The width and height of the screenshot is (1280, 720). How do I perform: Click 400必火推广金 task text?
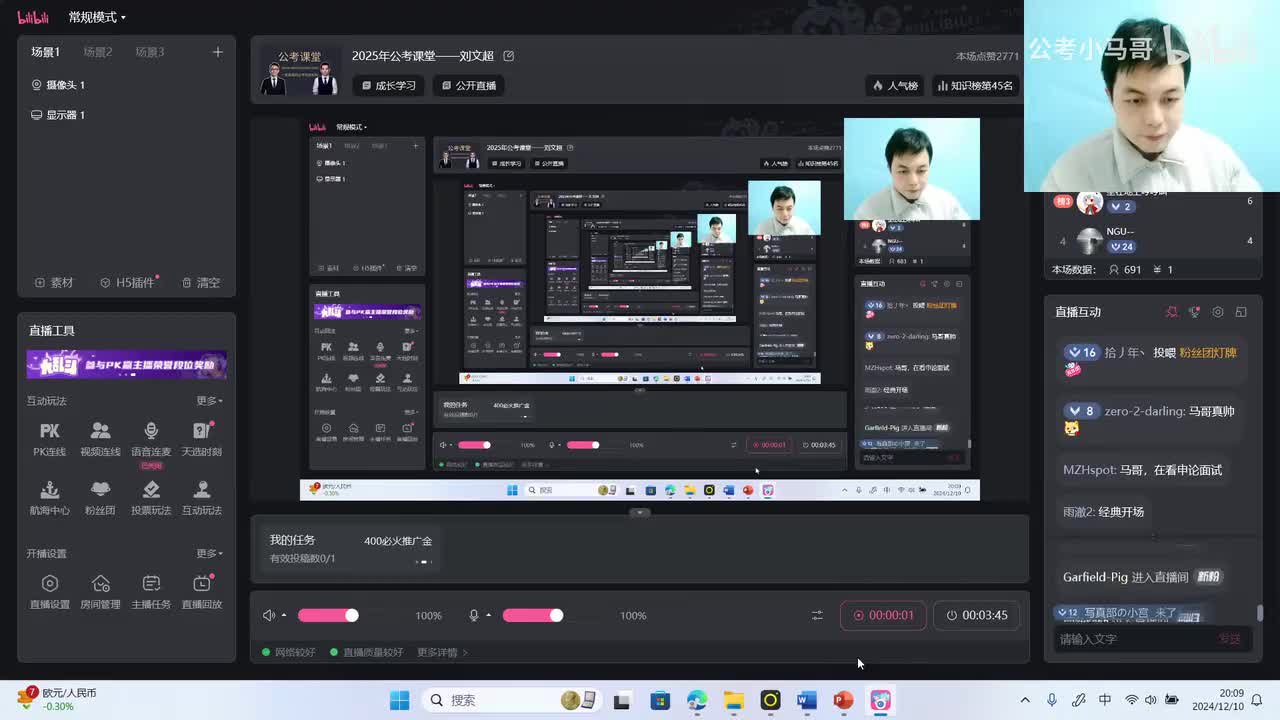pyautogui.click(x=398, y=541)
